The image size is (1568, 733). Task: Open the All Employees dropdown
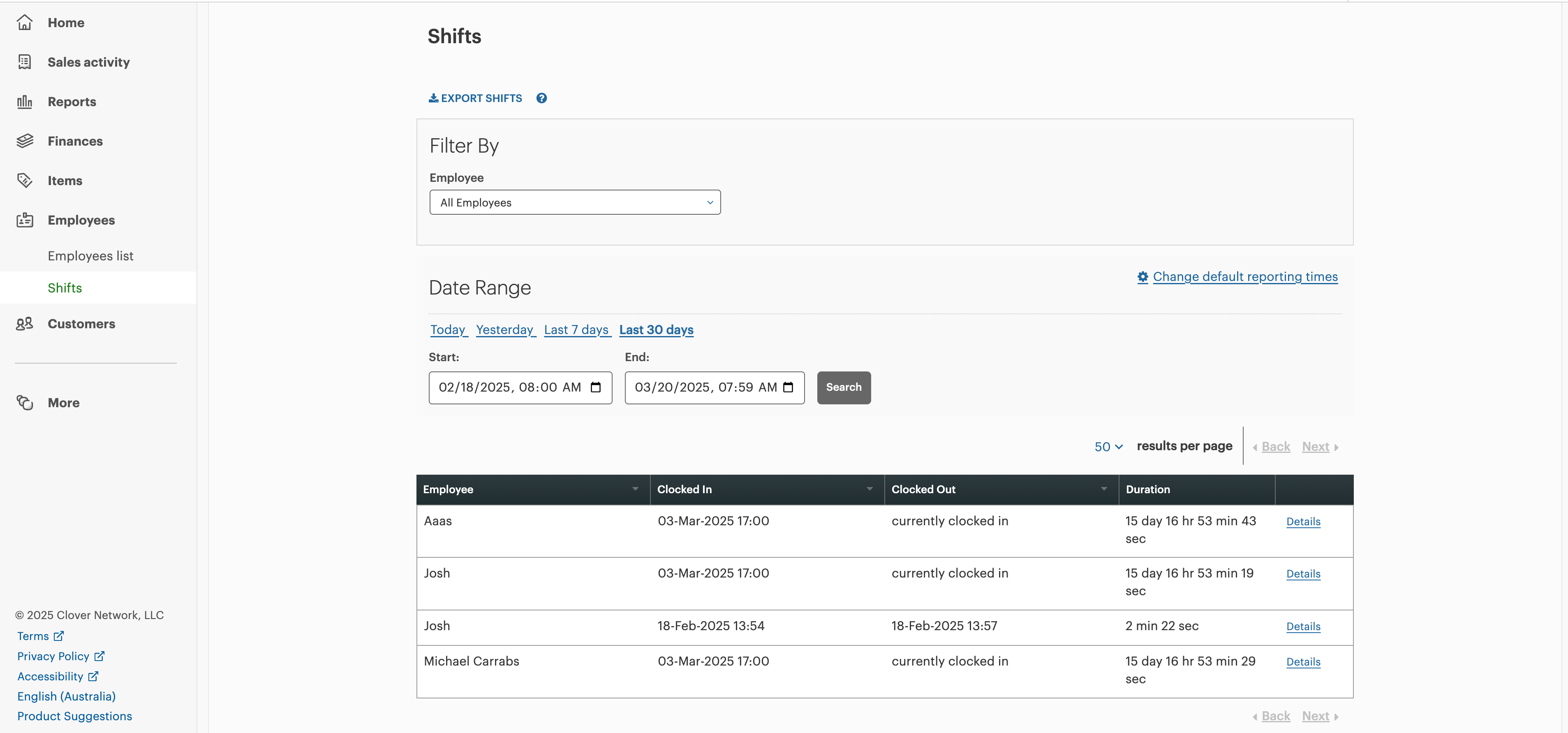[575, 203]
